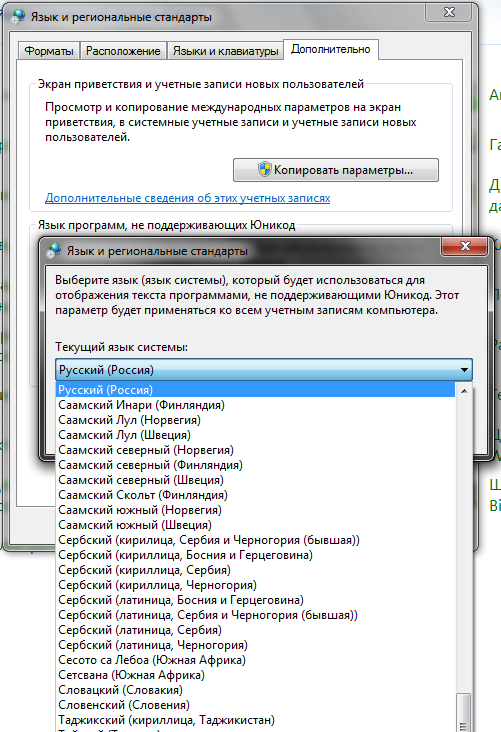Screen dimensions: 501x732
Task: Select Сербский (кириллица, Босния и Герцеговина)
Action: [255, 555]
